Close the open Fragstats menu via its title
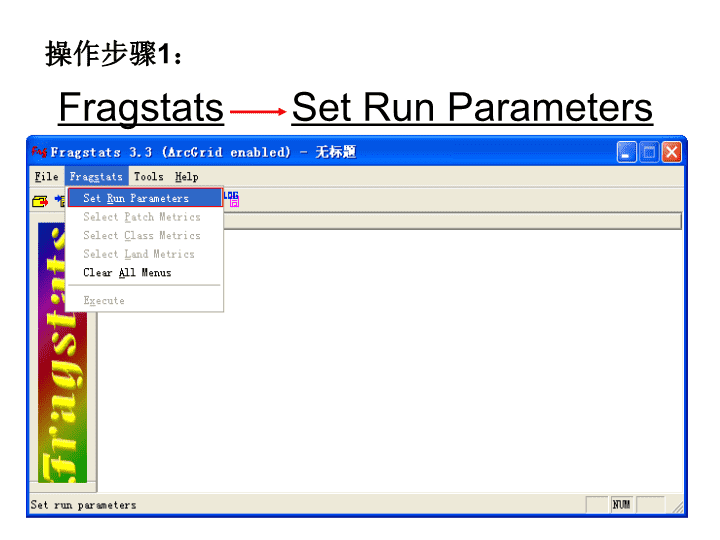The image size is (720, 540). pos(96,177)
